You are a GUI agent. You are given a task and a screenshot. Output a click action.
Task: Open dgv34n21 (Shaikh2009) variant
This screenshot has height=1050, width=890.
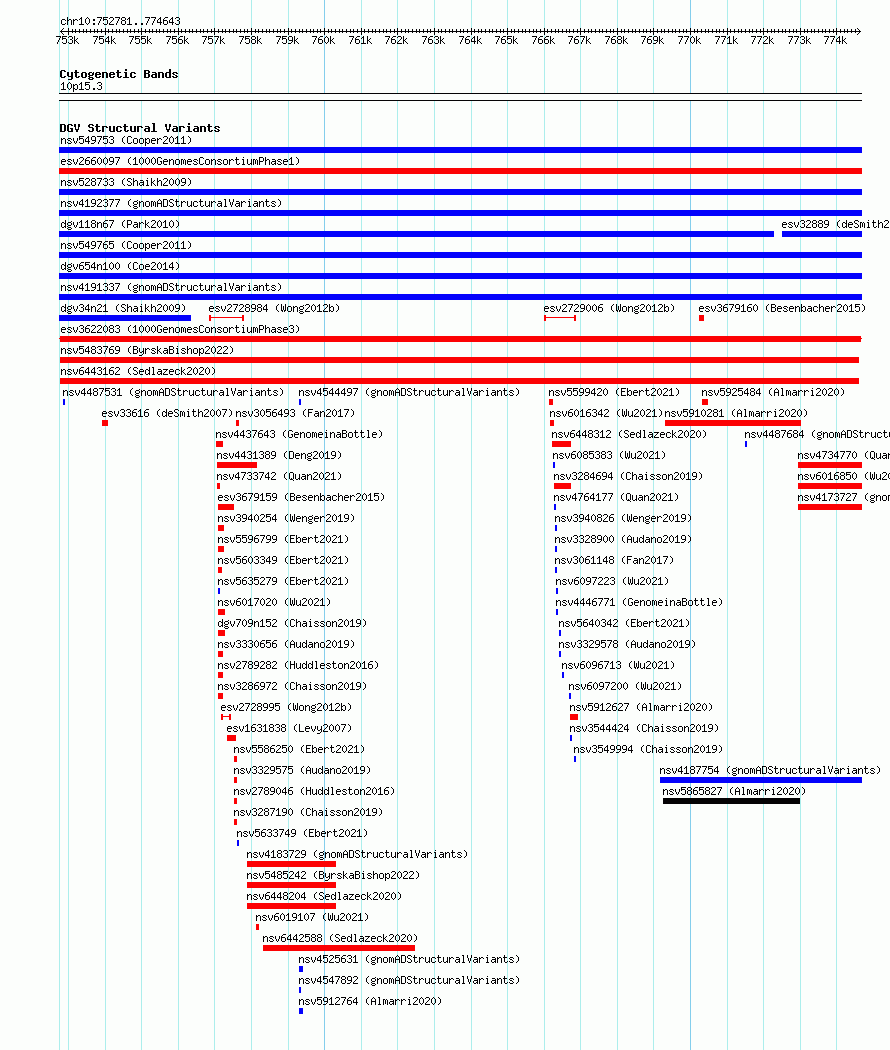click(x=123, y=308)
